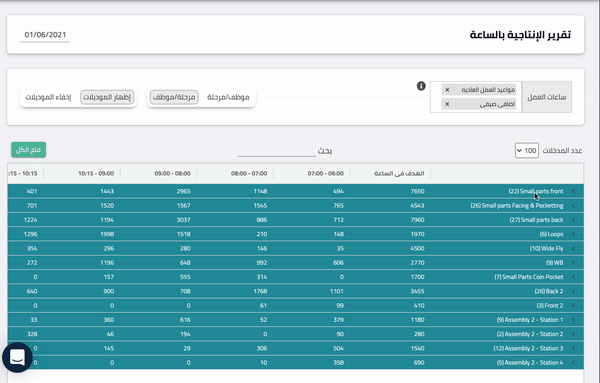Image resolution: width=600 pixels, height=383 pixels.
Task: Open the 01/06/2021 date picker field
Action: tap(45, 35)
